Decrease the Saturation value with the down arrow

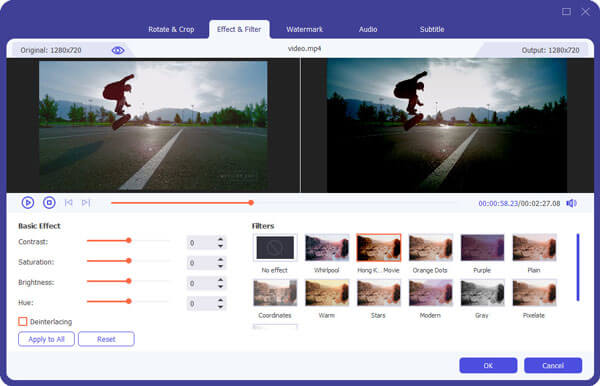point(220,266)
